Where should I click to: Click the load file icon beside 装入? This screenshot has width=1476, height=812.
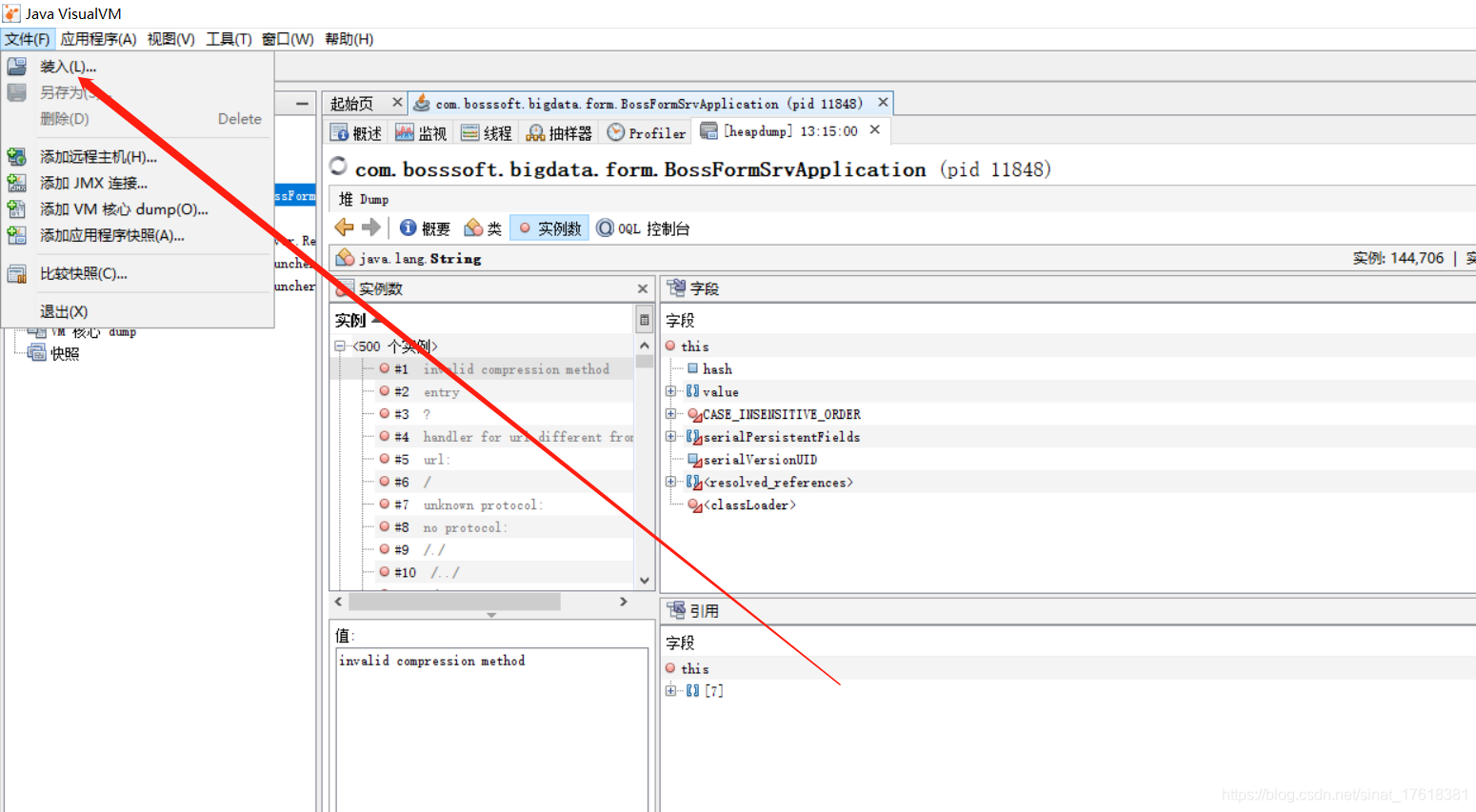coord(17,67)
